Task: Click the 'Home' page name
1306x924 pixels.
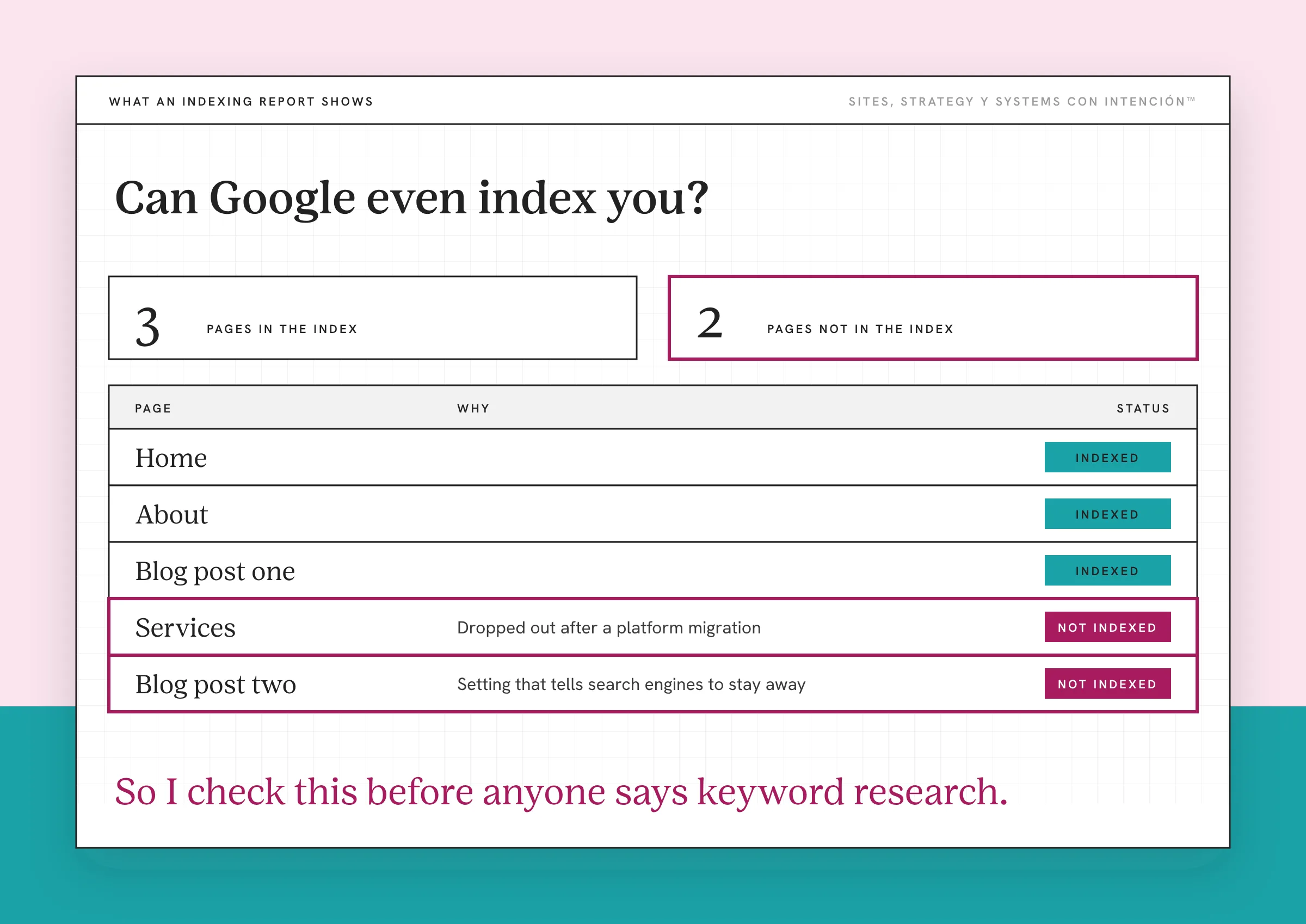Action: click(171, 458)
